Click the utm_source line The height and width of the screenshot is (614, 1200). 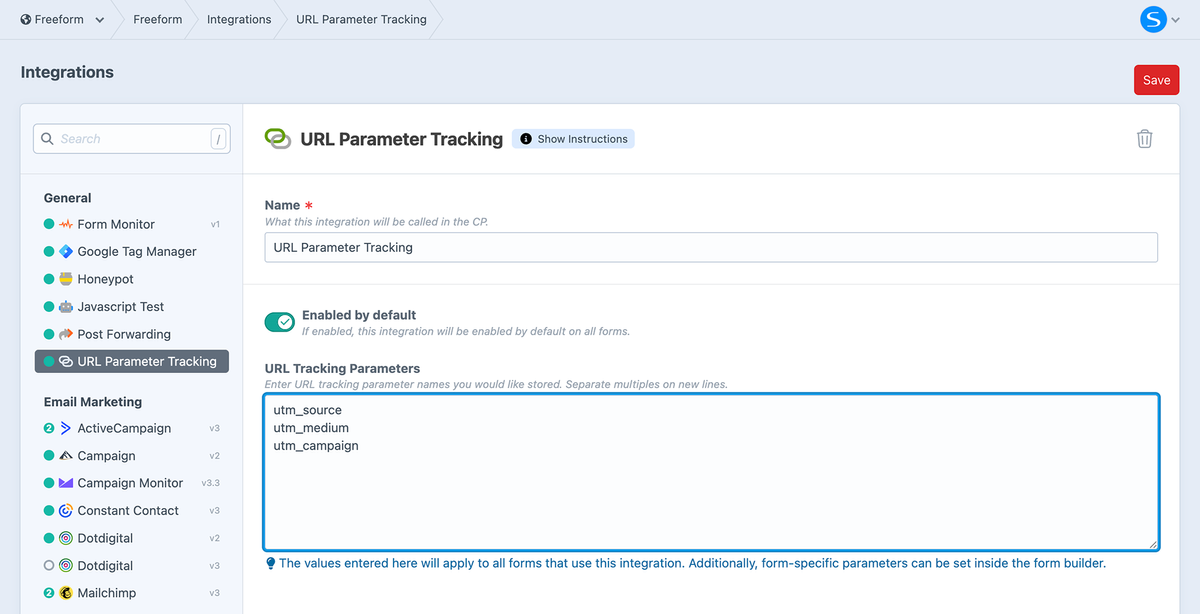tap(307, 410)
